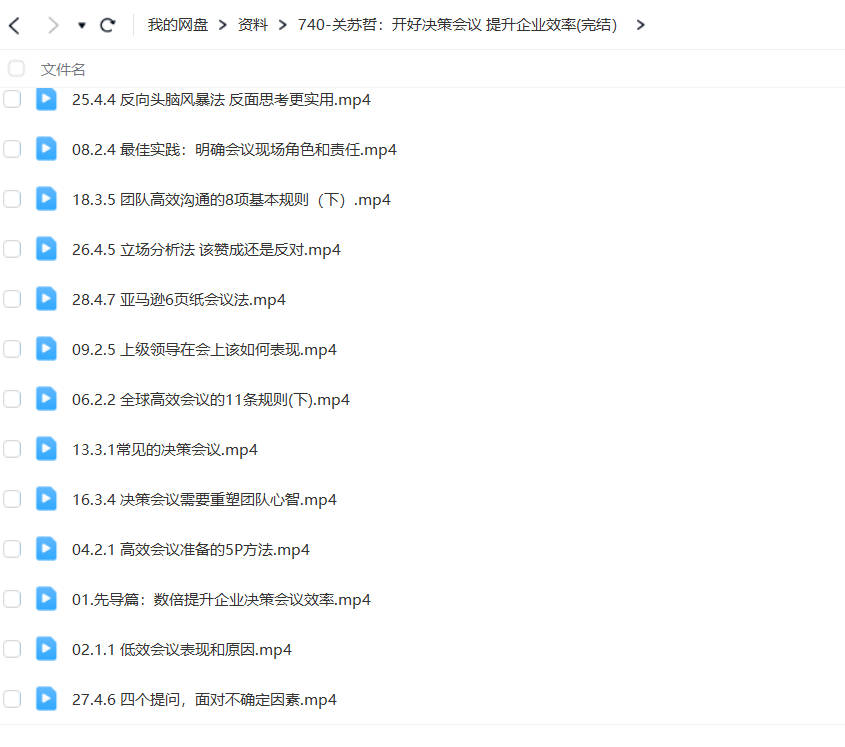Click video icon of 26.4.5 立场分析法

[x=46, y=249]
